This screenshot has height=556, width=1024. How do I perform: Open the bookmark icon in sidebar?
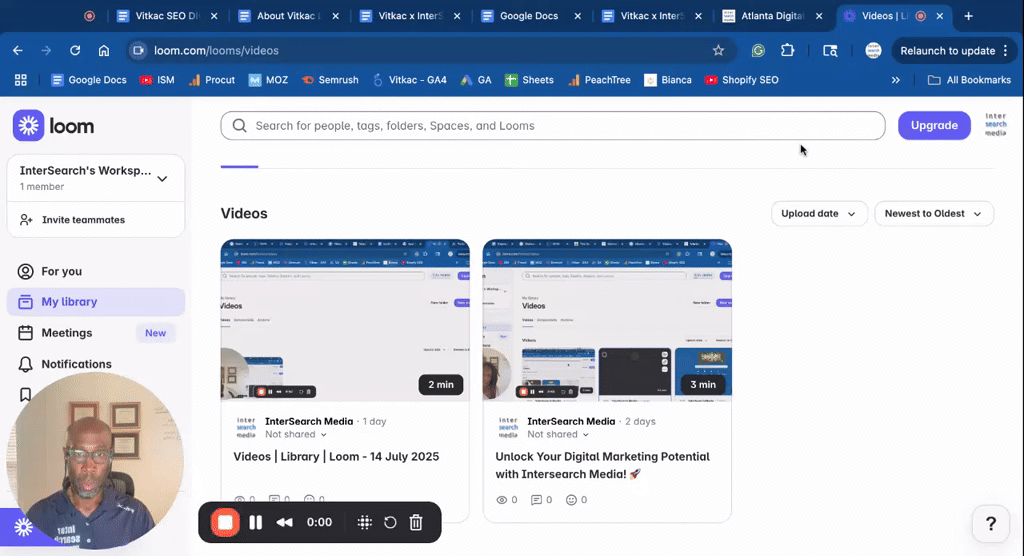[25, 395]
